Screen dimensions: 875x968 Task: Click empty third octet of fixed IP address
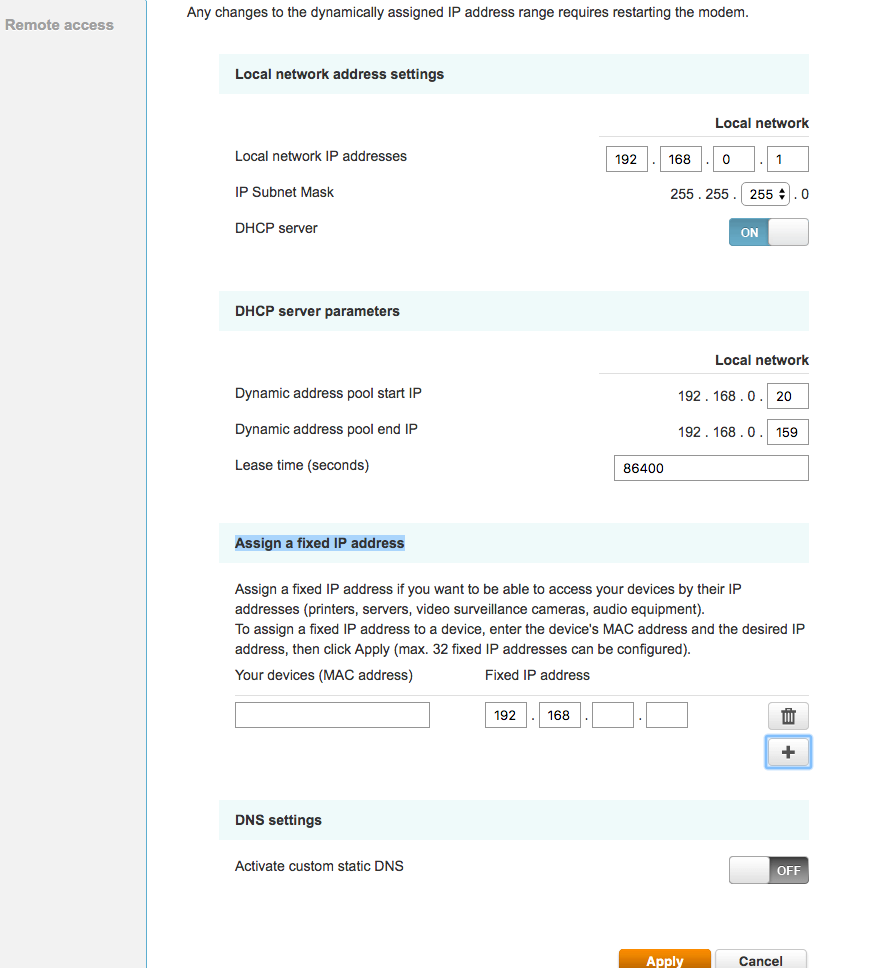pos(613,715)
